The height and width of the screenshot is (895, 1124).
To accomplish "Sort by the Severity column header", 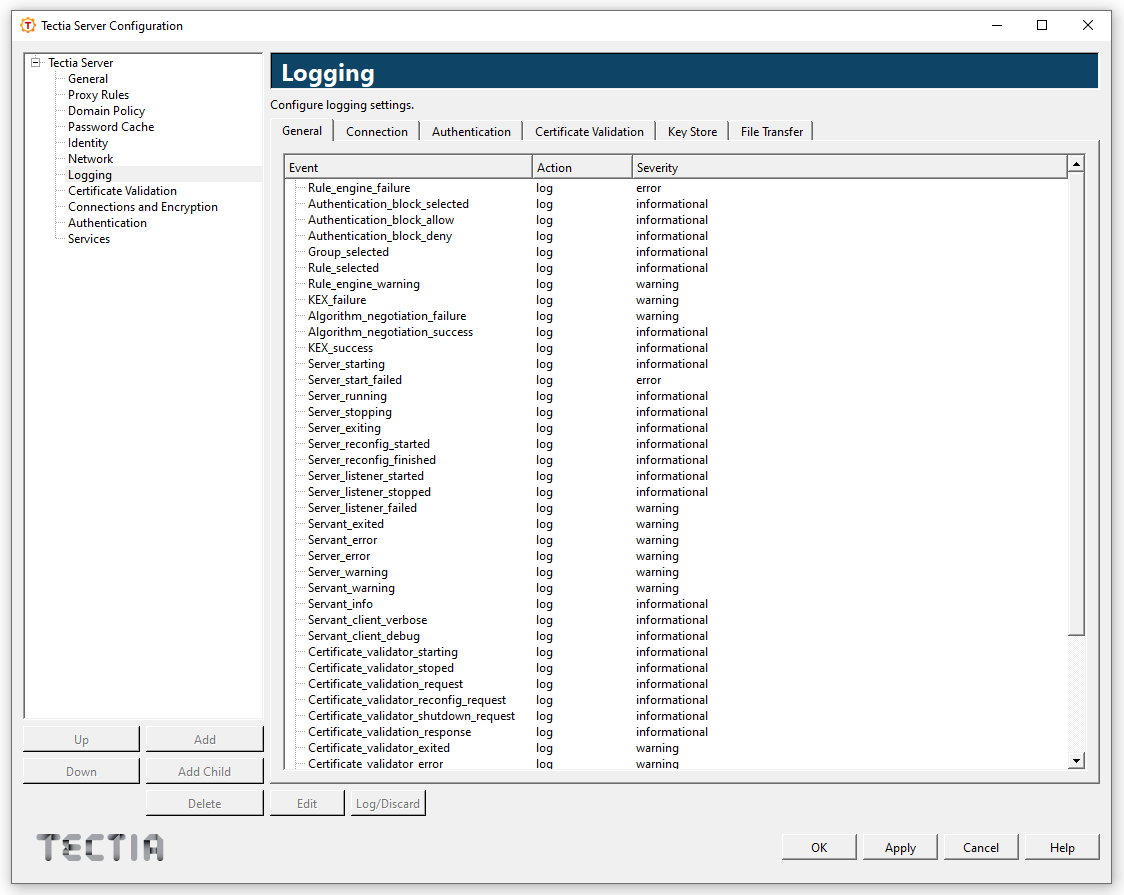I will coord(849,168).
